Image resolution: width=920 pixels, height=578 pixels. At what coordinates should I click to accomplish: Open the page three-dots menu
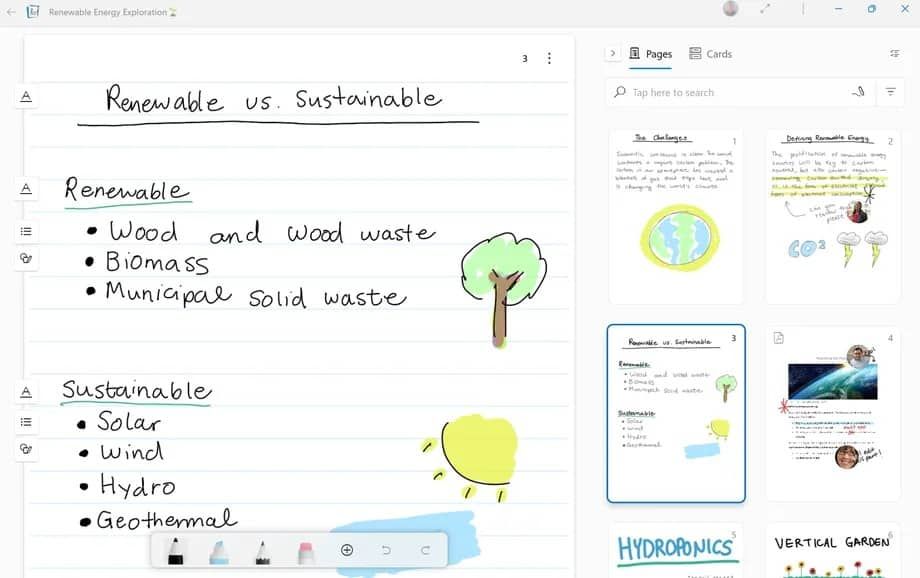(x=549, y=59)
